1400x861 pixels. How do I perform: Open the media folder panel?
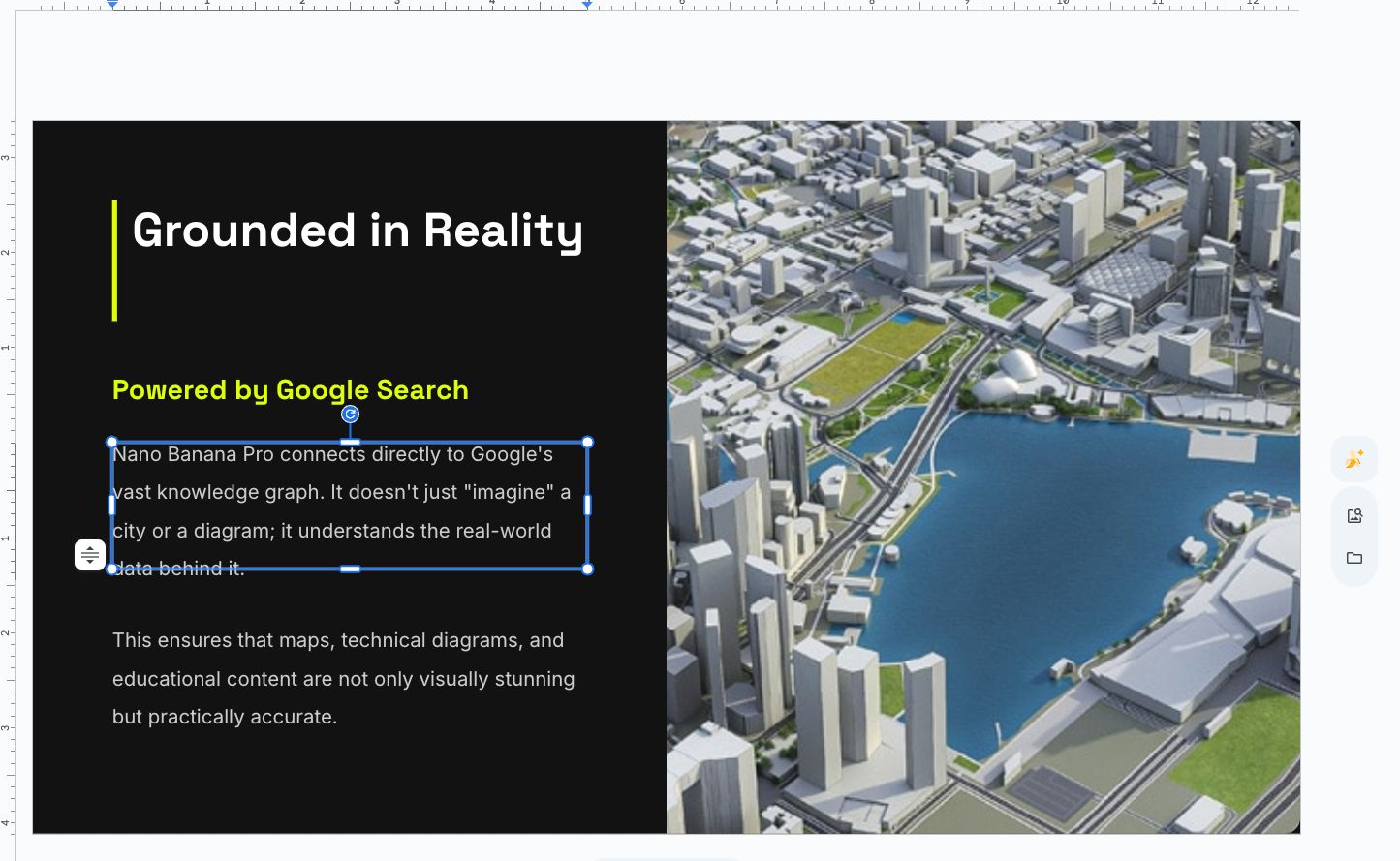pos(1353,558)
